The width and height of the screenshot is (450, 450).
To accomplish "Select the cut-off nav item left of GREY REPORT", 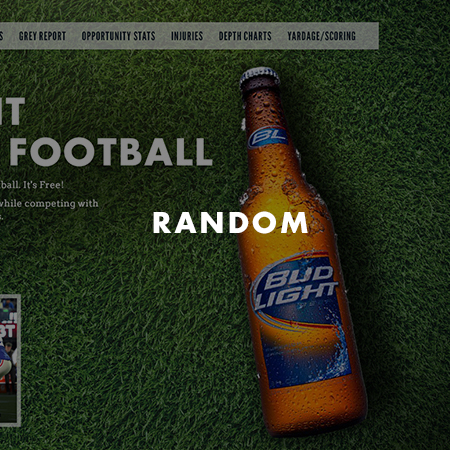I will (x=1, y=36).
